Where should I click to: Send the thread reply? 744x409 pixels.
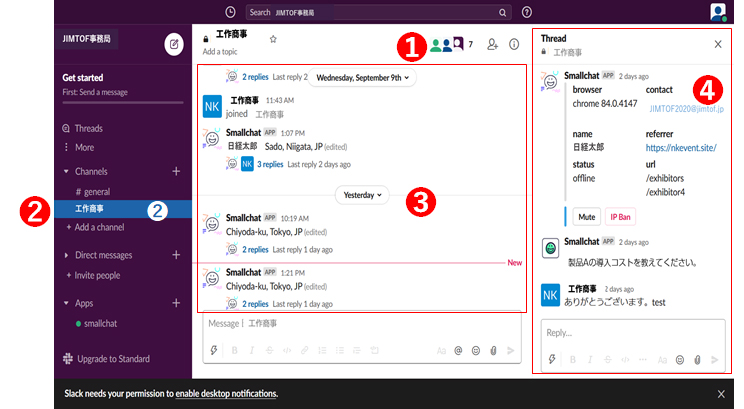coord(715,360)
